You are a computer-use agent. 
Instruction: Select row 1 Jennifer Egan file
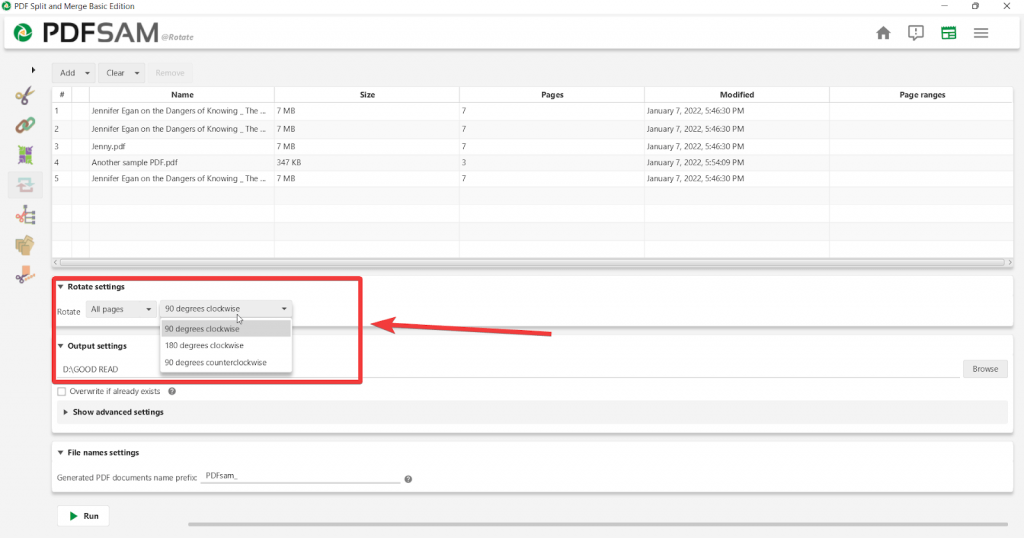pyautogui.click(x=532, y=111)
